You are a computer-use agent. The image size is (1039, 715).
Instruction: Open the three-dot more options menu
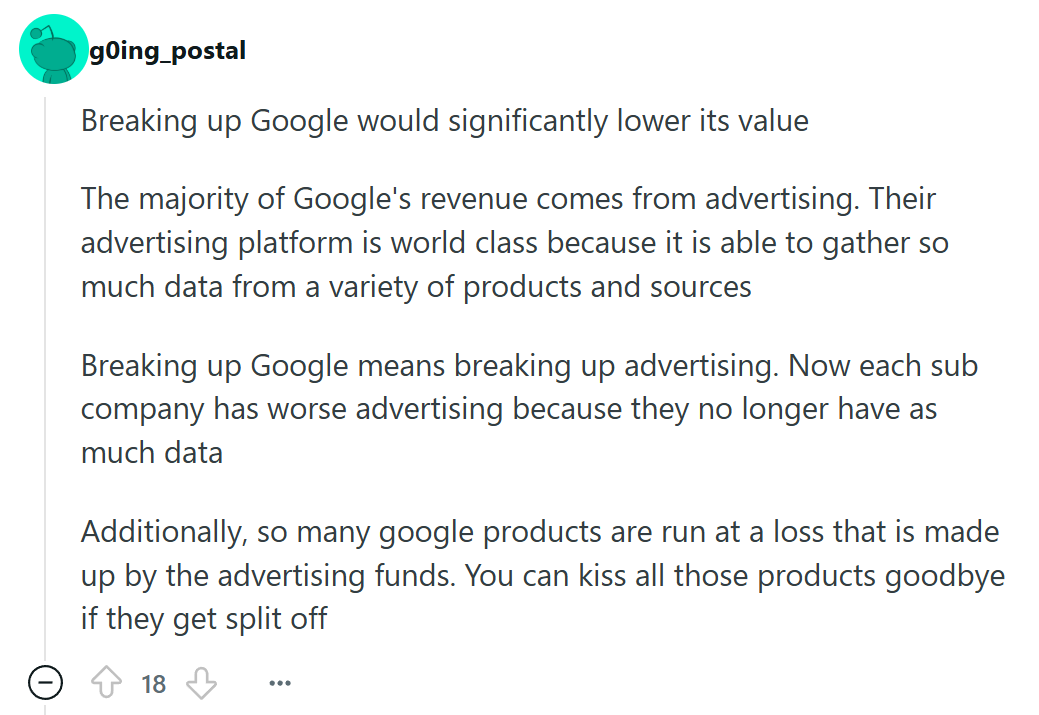pyautogui.click(x=280, y=683)
